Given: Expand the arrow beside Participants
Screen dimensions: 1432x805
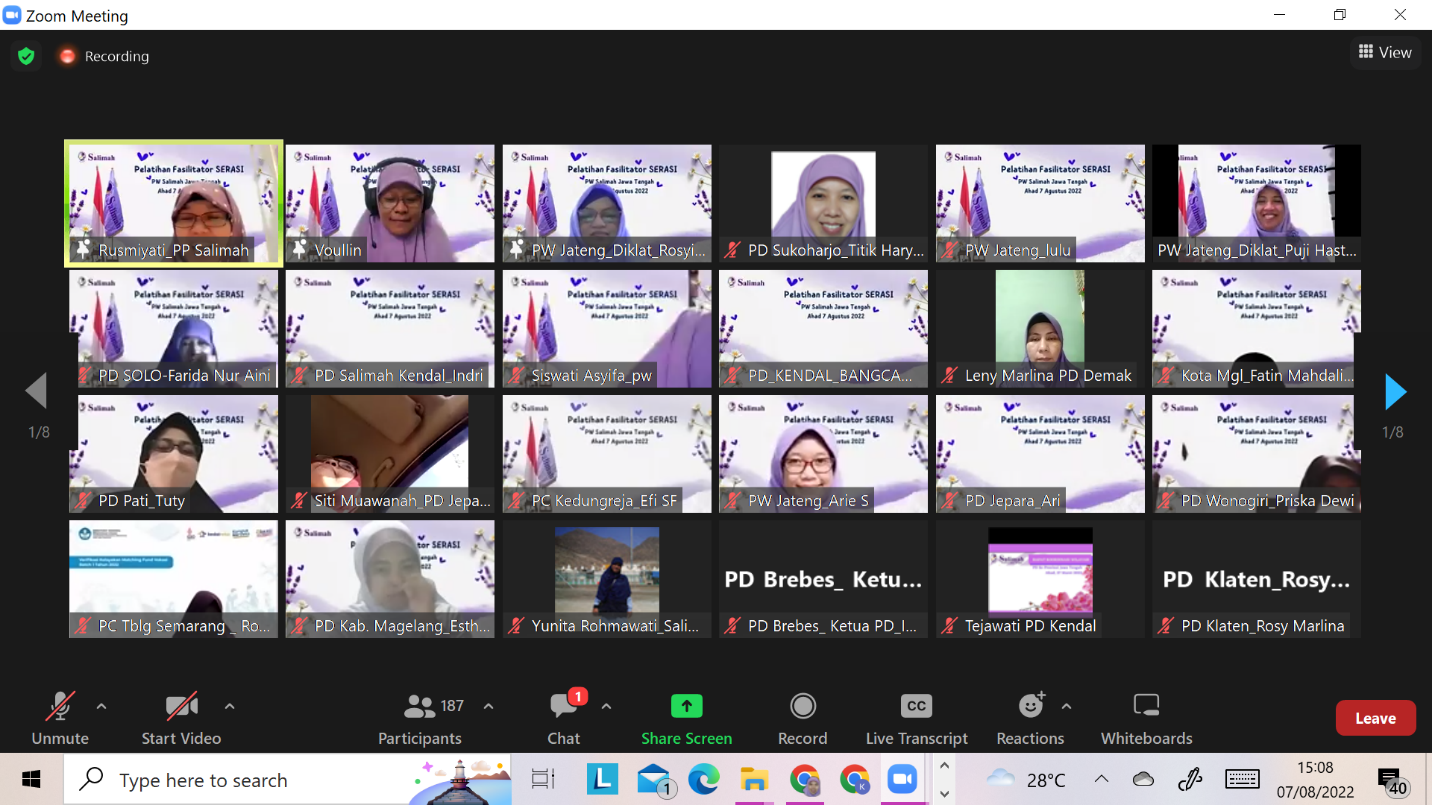Looking at the screenshot, I should click(488, 706).
